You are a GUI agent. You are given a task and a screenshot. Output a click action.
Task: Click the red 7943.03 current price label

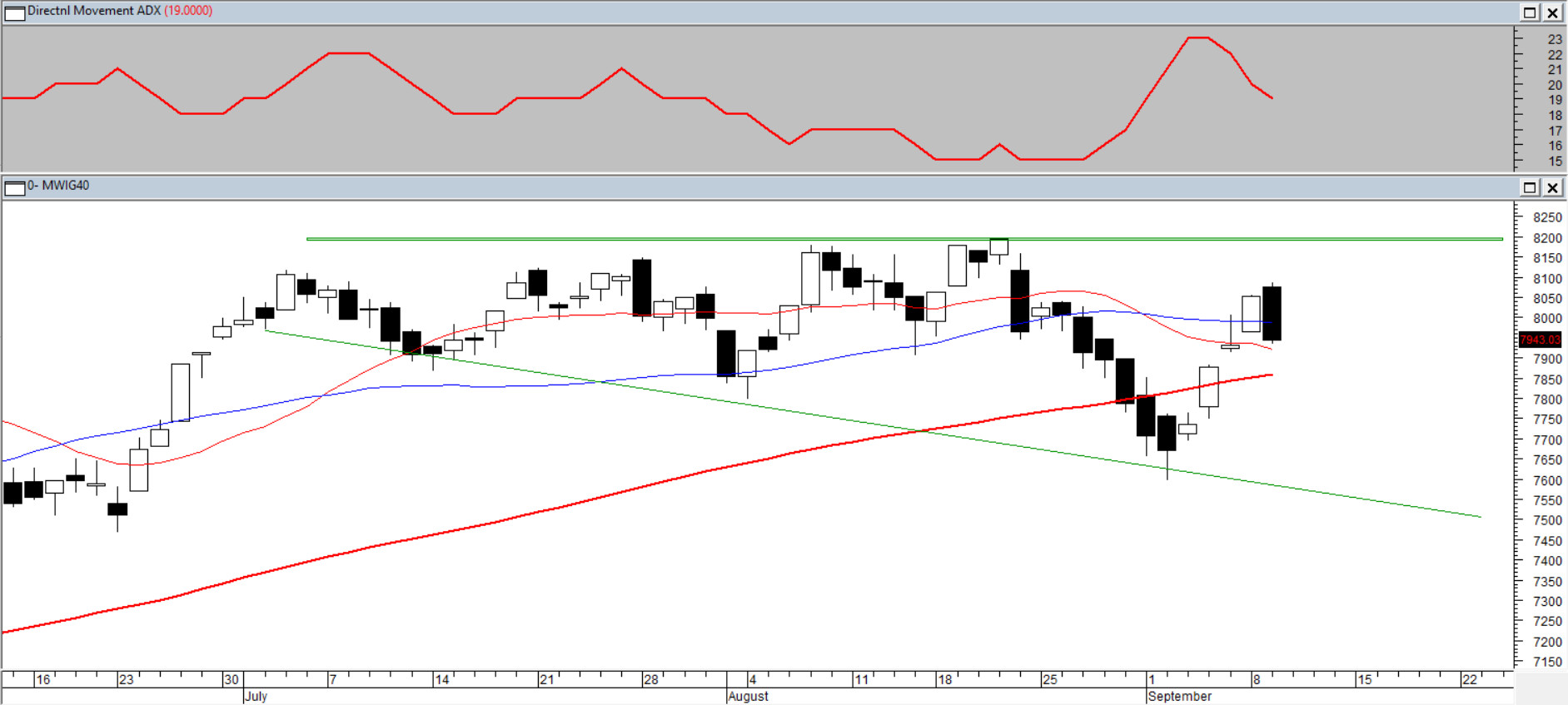pyautogui.click(x=1540, y=340)
